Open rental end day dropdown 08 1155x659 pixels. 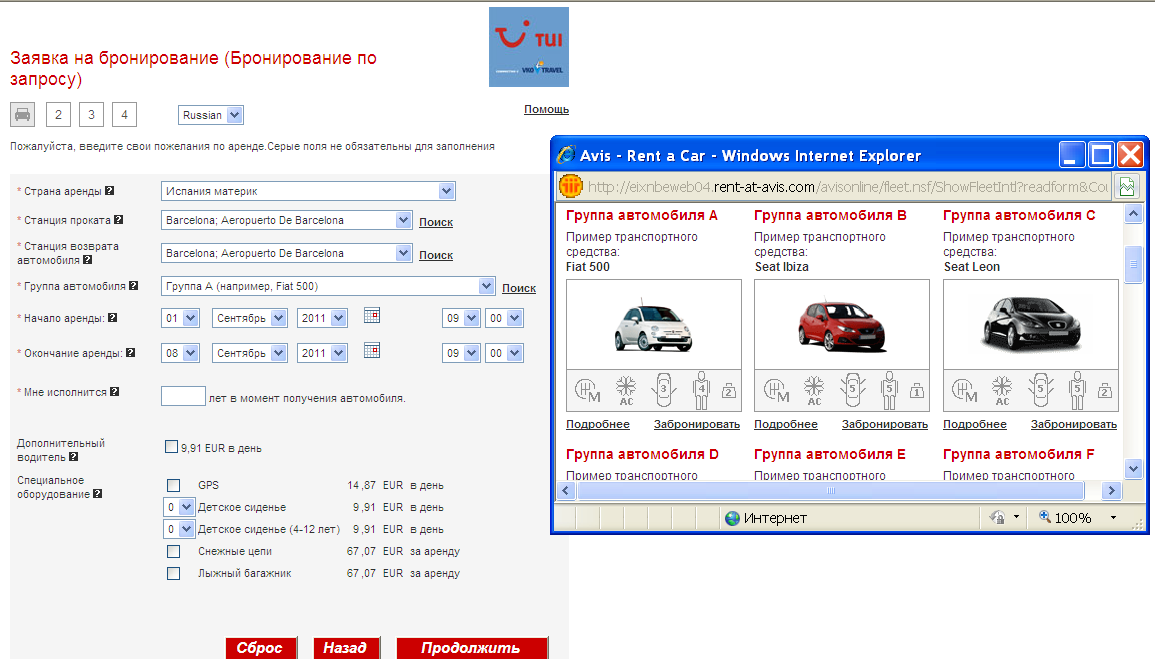180,353
